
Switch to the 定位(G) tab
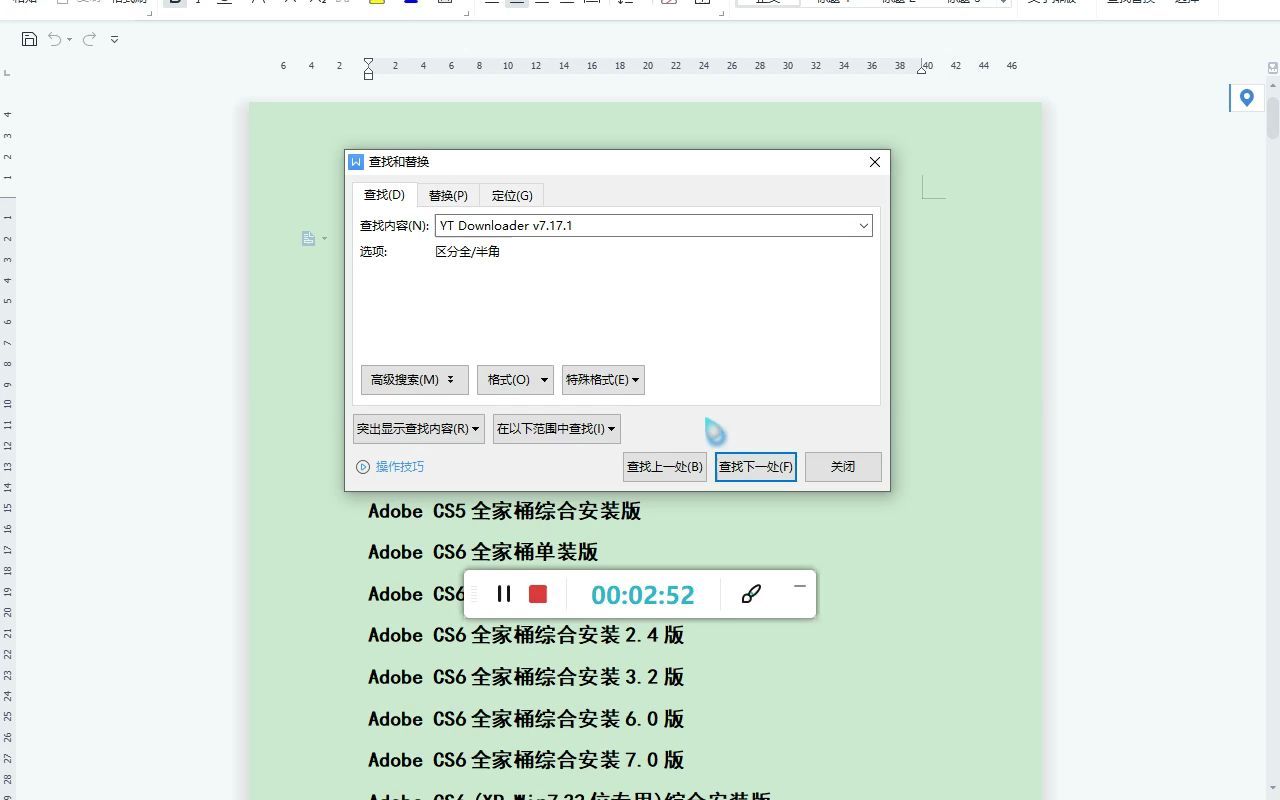click(x=511, y=195)
